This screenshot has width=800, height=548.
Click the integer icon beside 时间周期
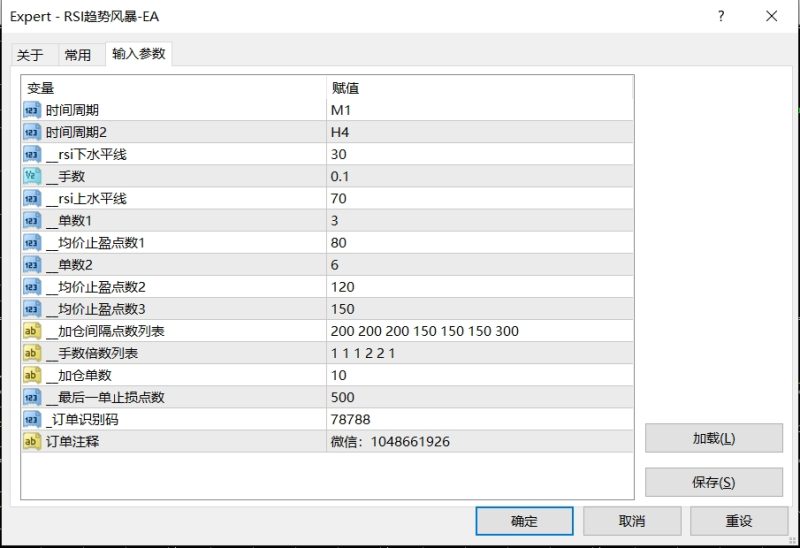click(x=32, y=110)
